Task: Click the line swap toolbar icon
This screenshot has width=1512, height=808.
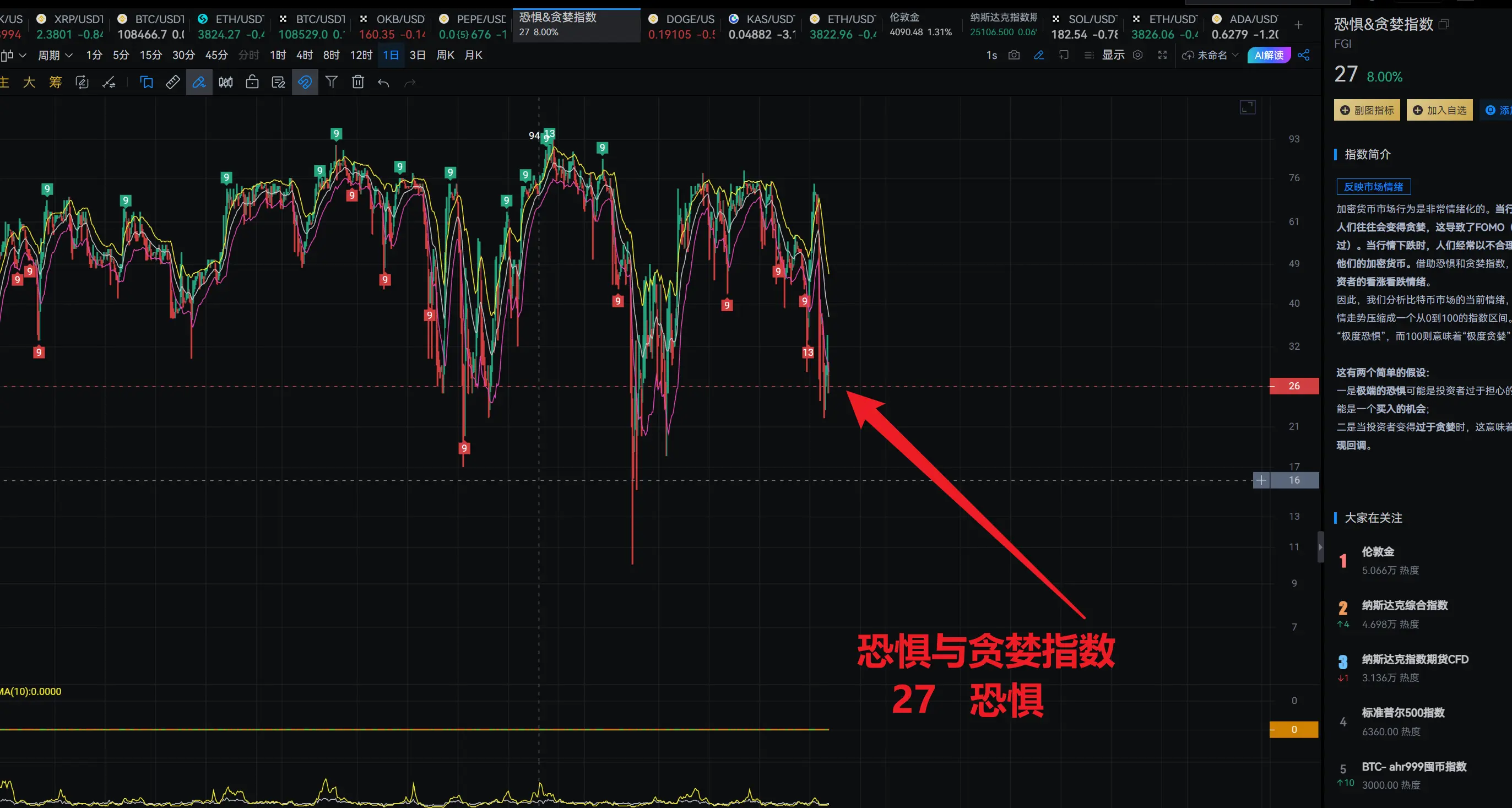Action: pyautogui.click(x=109, y=83)
